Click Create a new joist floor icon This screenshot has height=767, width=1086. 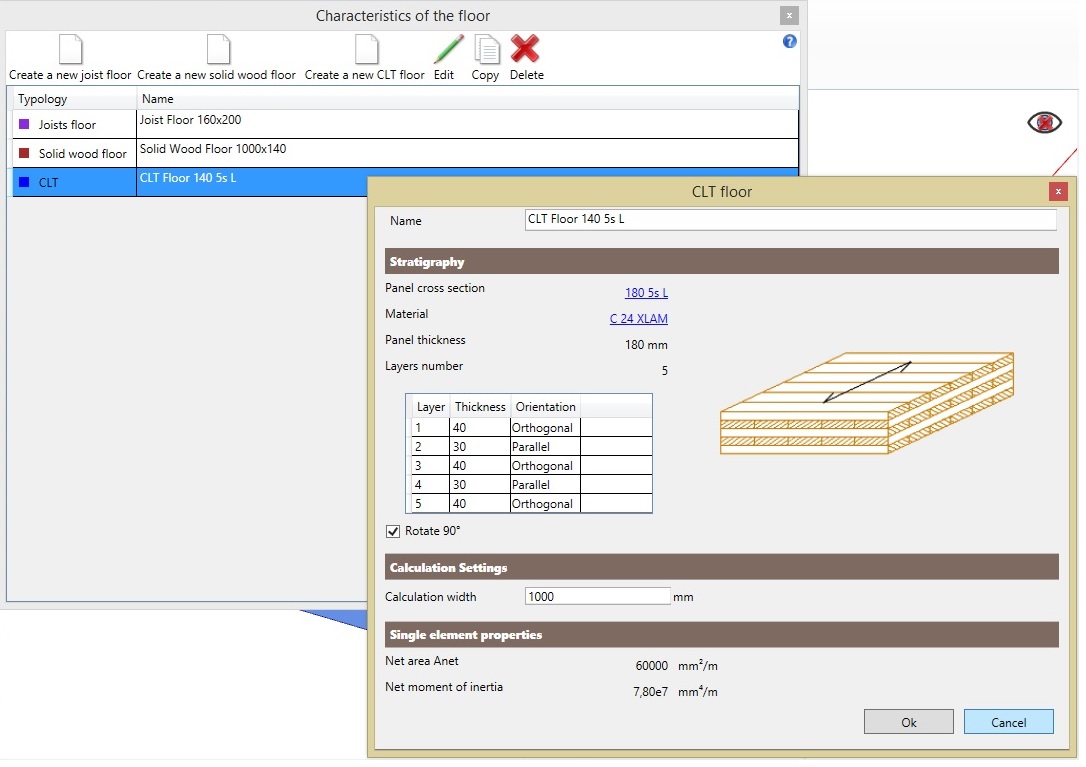point(71,49)
